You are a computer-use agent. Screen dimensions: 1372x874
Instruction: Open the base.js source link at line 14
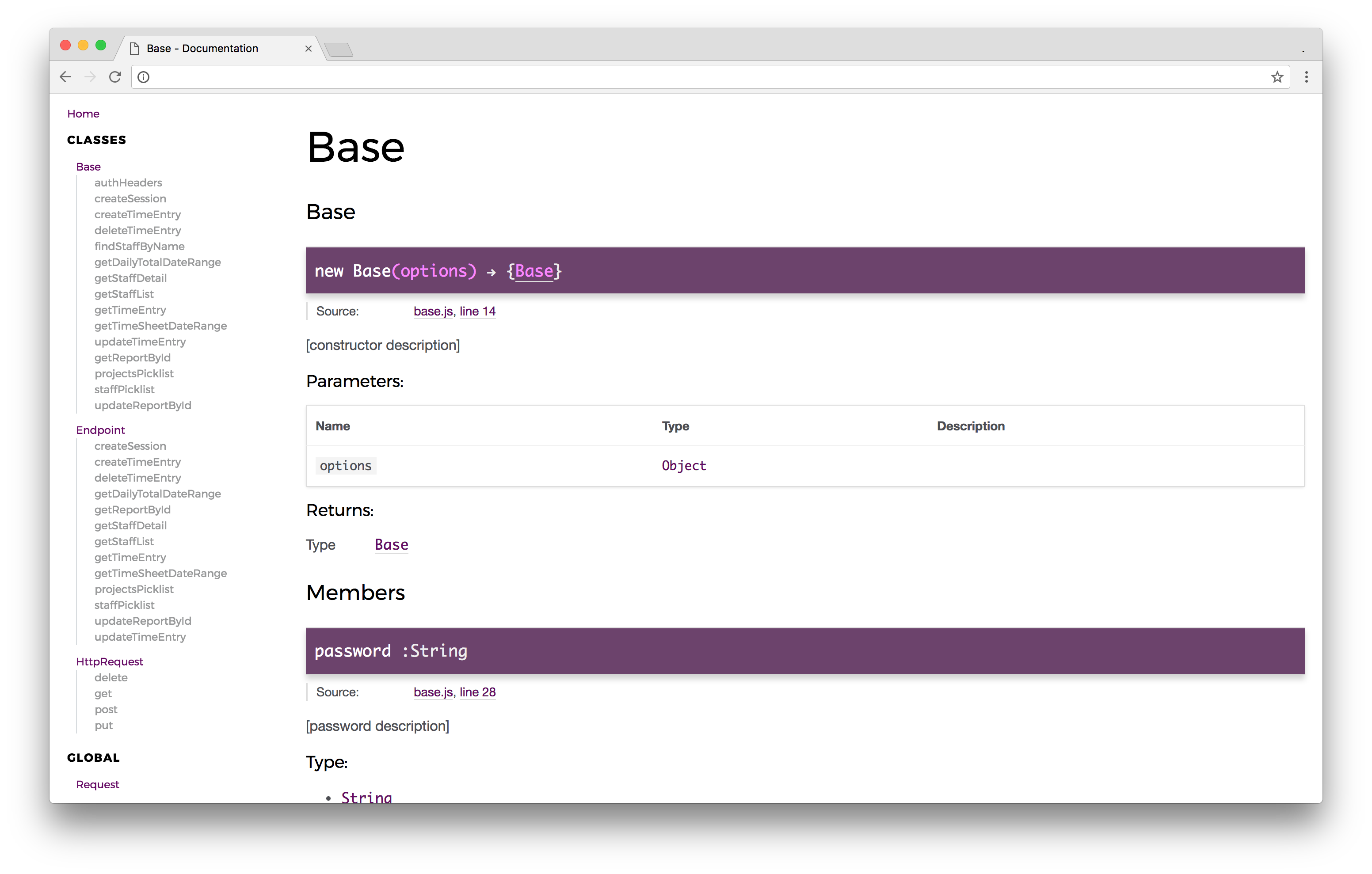433,311
